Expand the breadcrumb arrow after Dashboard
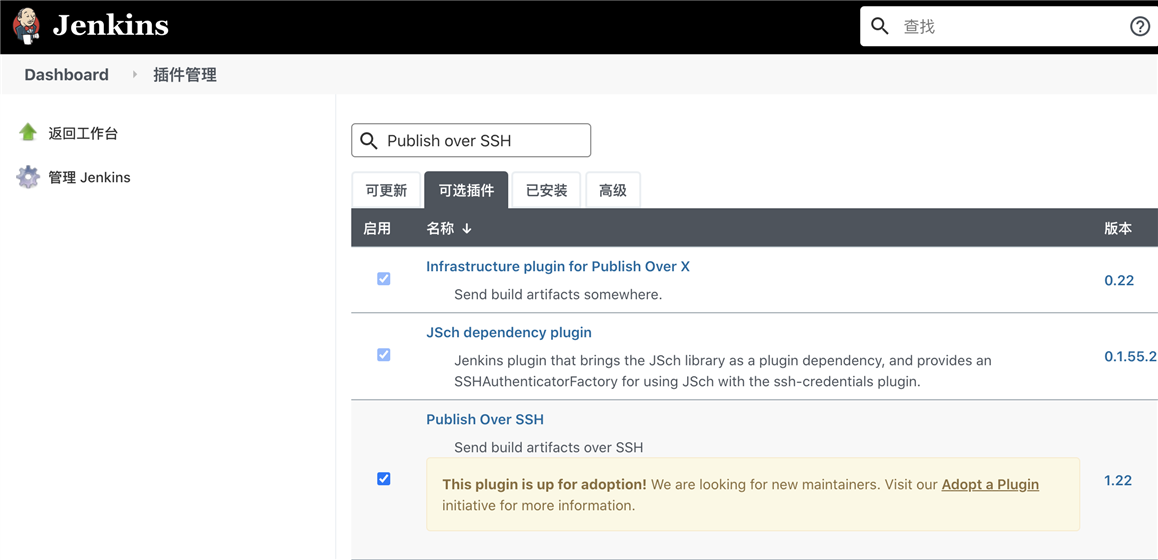Image resolution: width=1158 pixels, height=560 pixels. (x=134, y=75)
